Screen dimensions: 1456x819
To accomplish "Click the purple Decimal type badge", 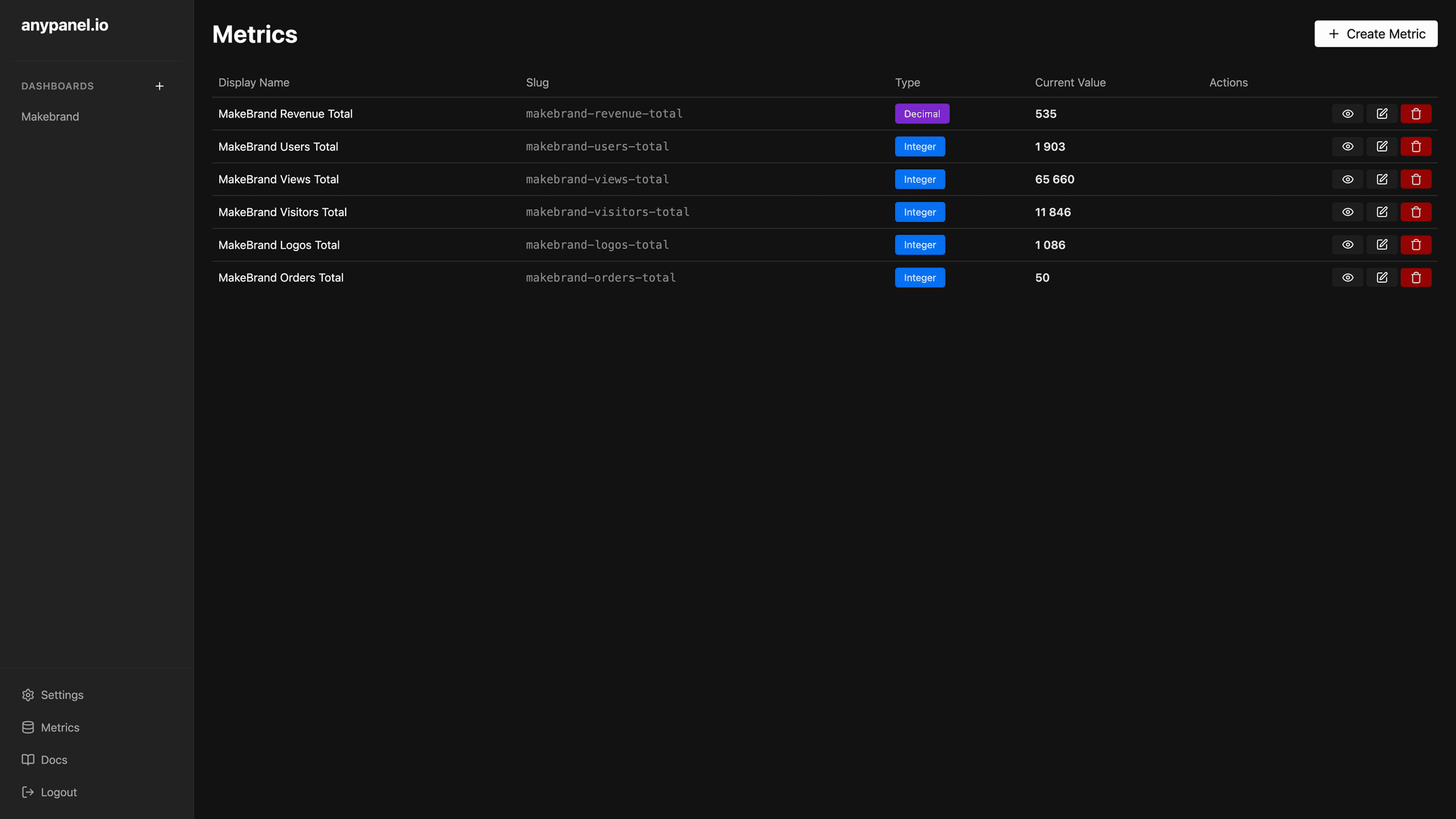I will click(921, 113).
